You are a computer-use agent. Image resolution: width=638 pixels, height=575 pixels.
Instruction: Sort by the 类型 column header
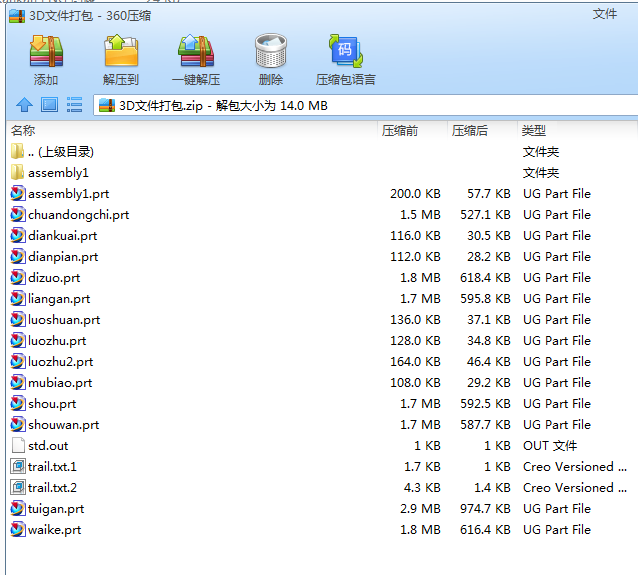(x=533, y=131)
